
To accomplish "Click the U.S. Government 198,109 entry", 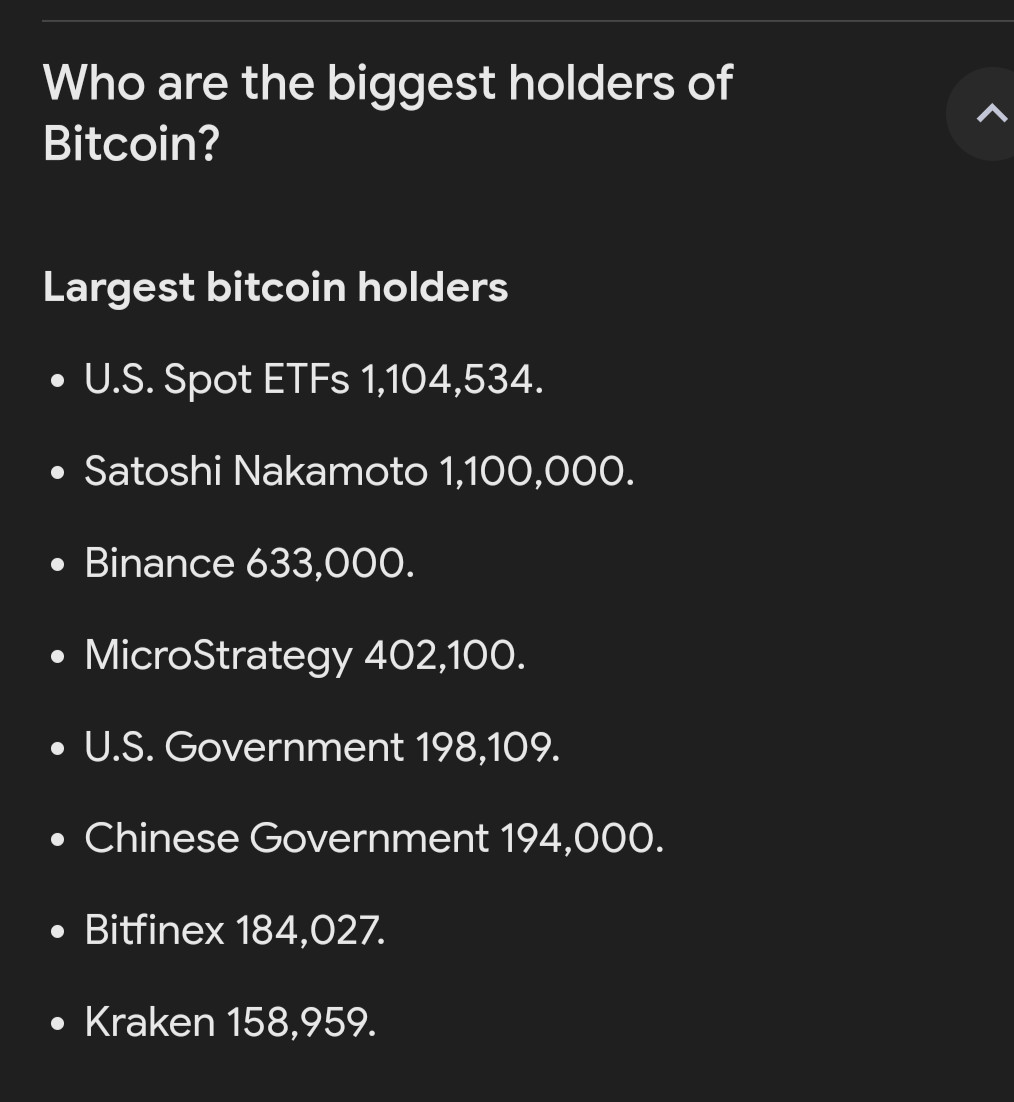I will [x=322, y=746].
